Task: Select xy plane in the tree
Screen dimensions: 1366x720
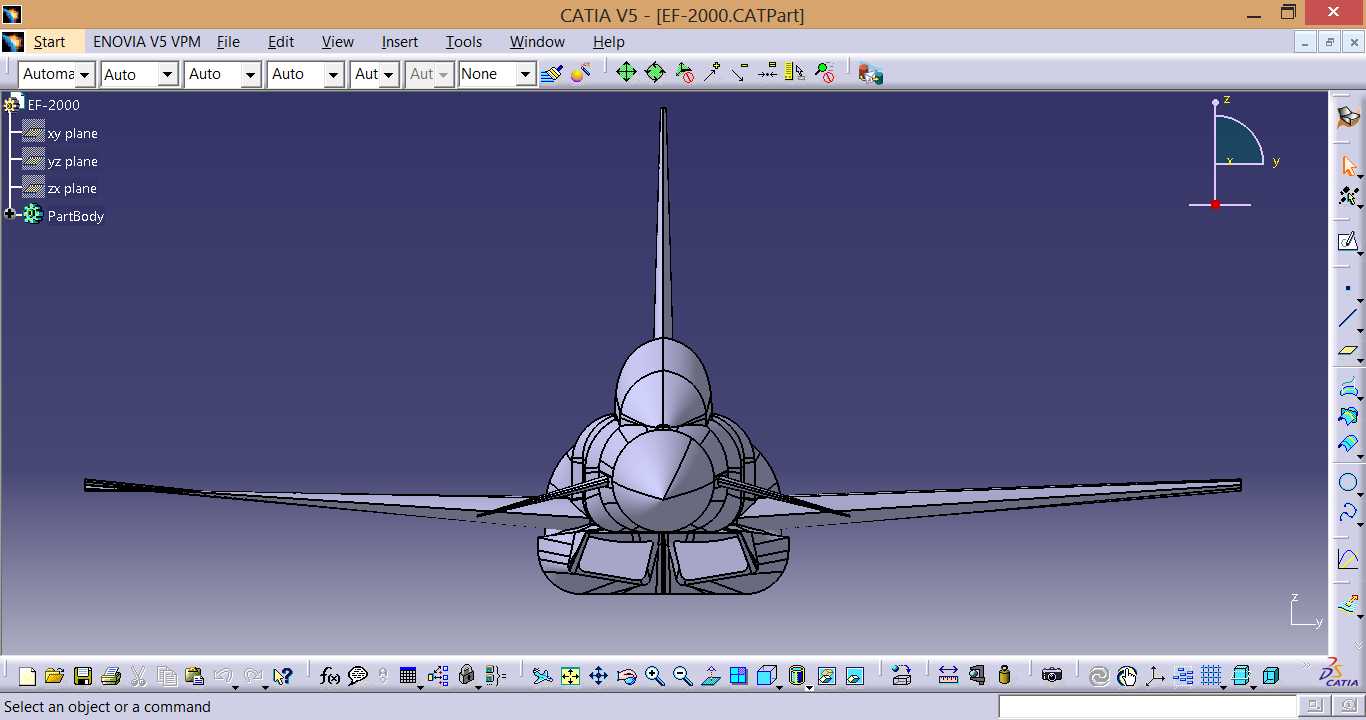Action: [x=72, y=133]
